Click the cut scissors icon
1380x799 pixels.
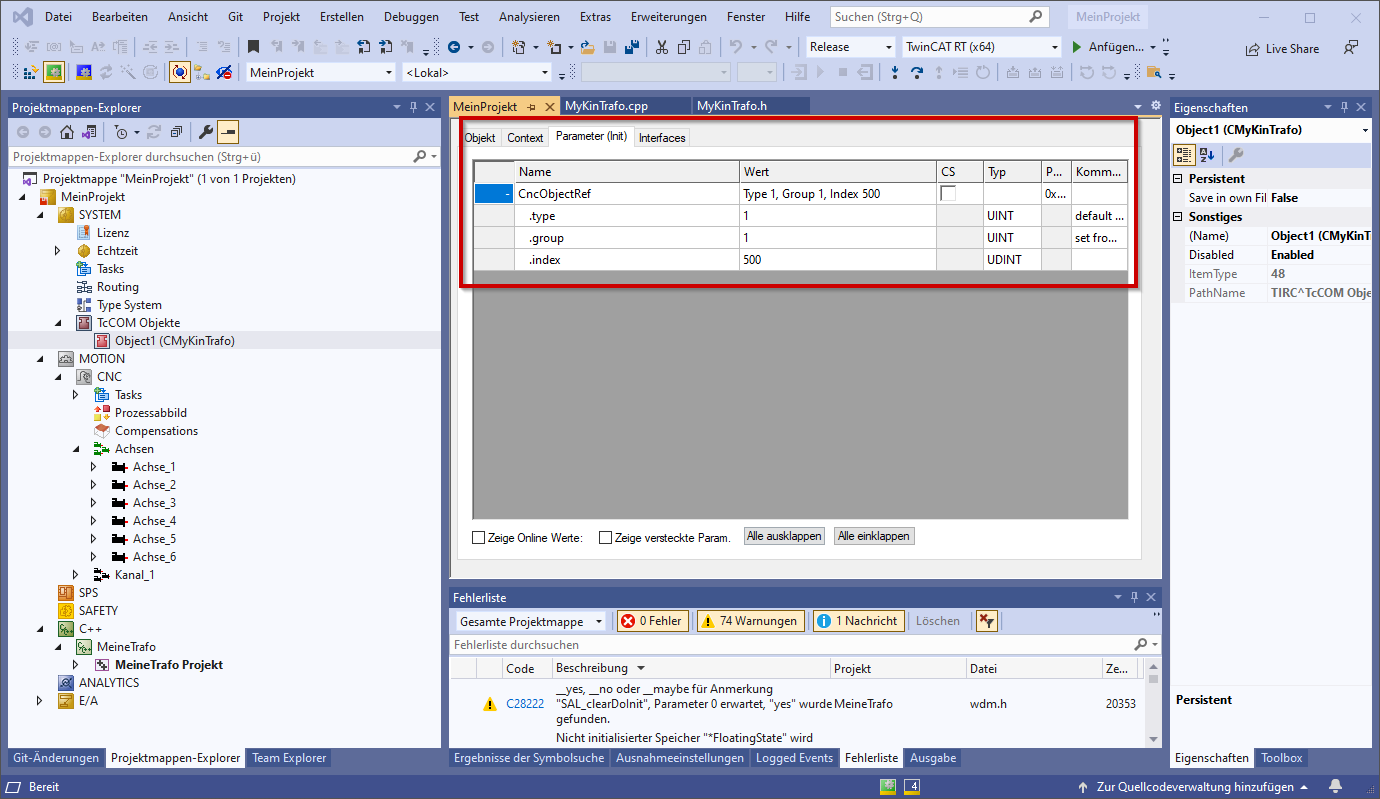click(661, 47)
